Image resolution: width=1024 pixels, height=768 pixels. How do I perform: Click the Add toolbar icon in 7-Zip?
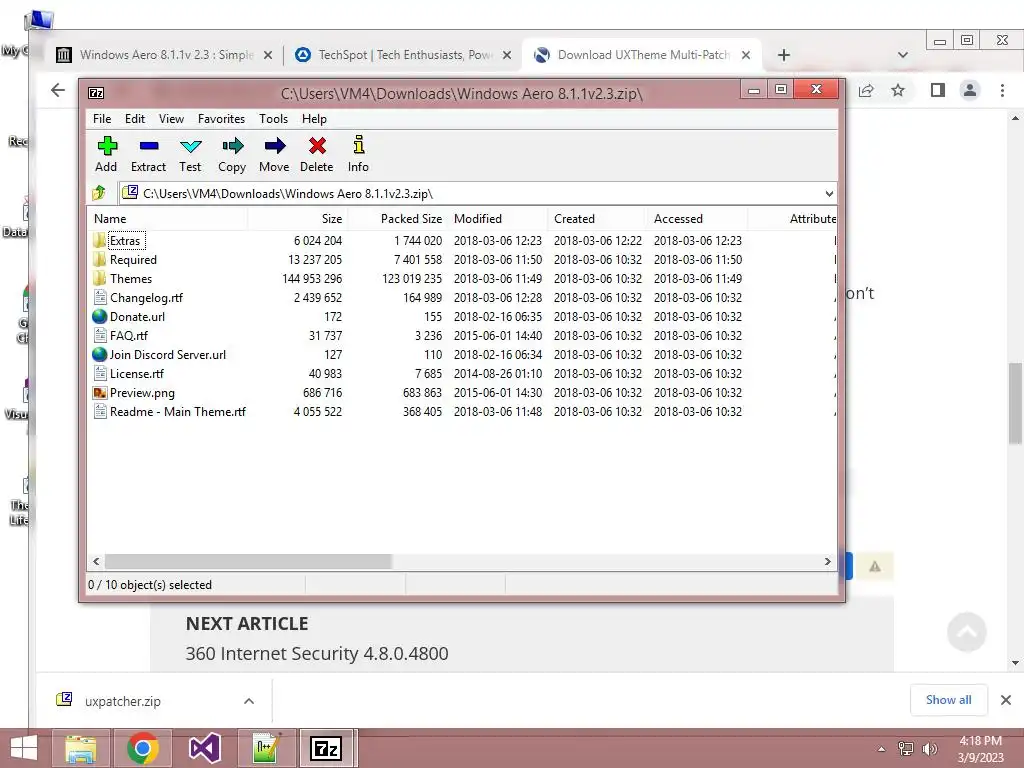coord(106,146)
